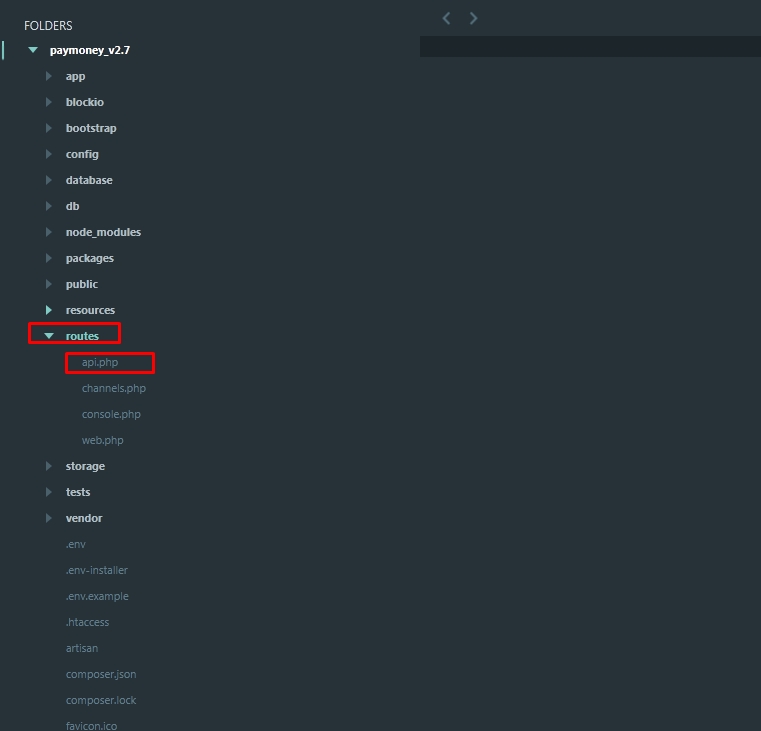Expand the storage folder arrow

48,466
